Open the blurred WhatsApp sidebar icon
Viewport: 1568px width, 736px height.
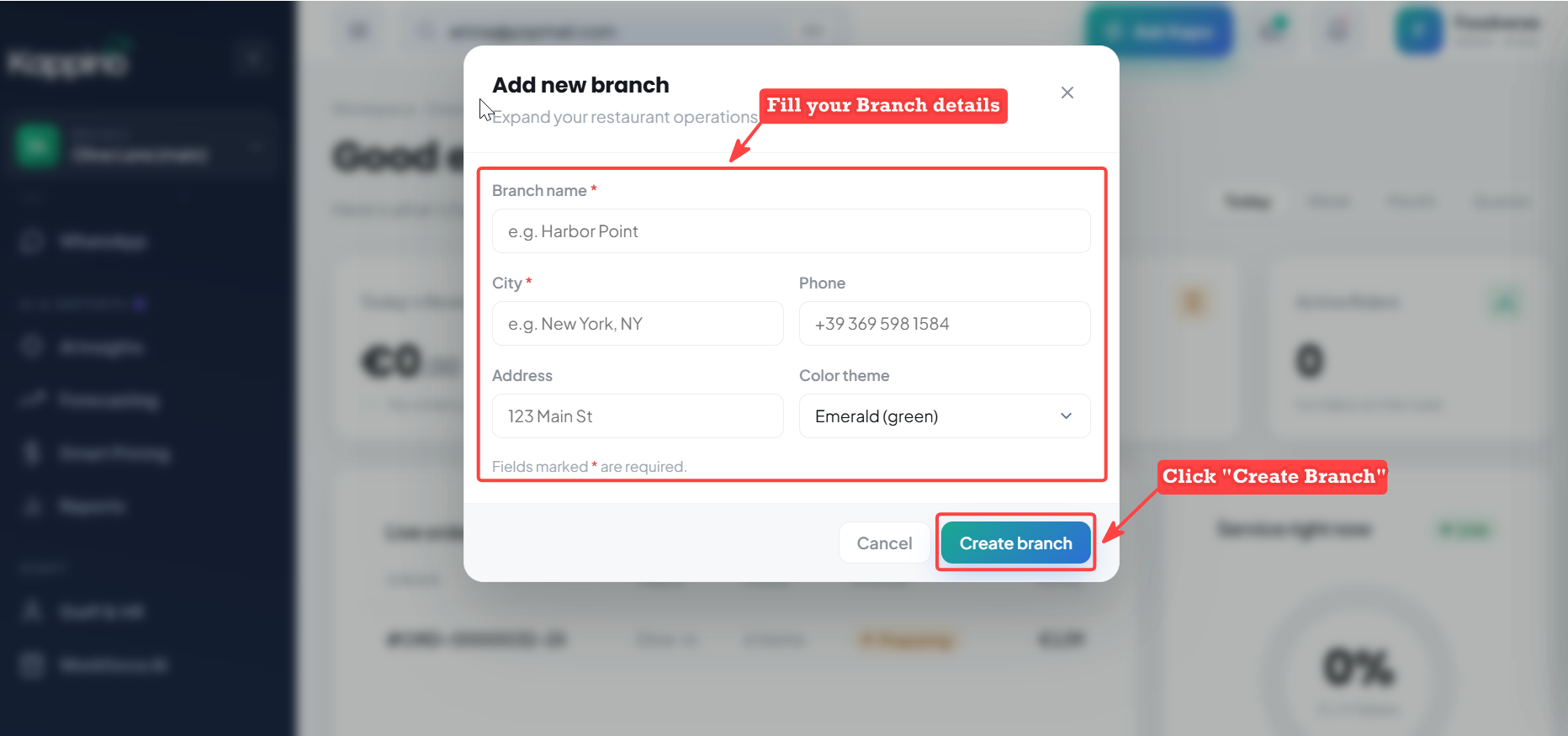32,242
